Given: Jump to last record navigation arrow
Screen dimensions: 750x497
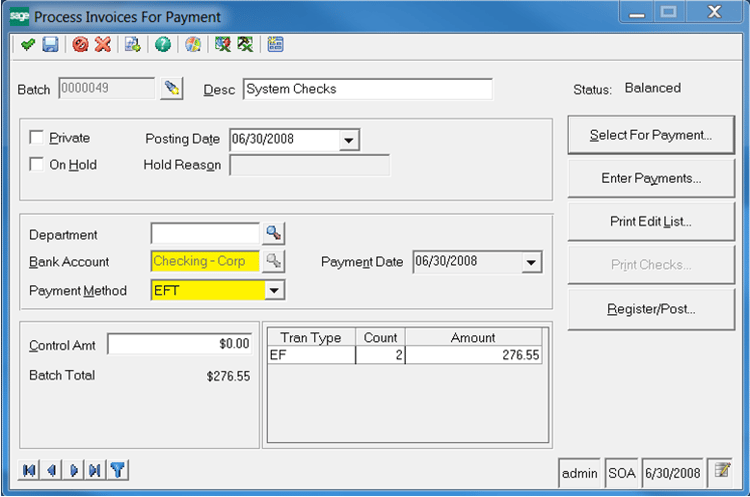Looking at the screenshot, I should (94, 469).
